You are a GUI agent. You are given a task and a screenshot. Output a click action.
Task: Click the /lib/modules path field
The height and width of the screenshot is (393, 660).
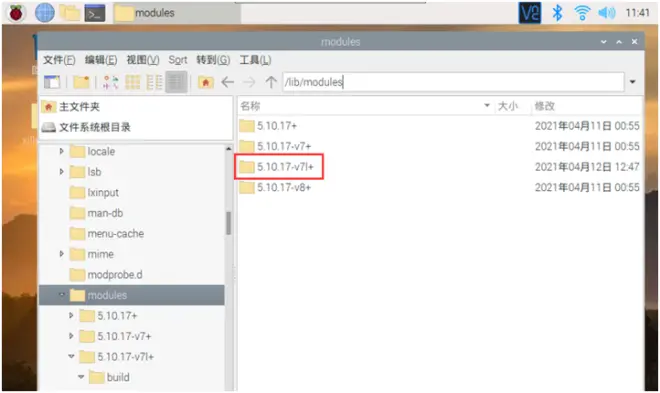(x=453, y=82)
